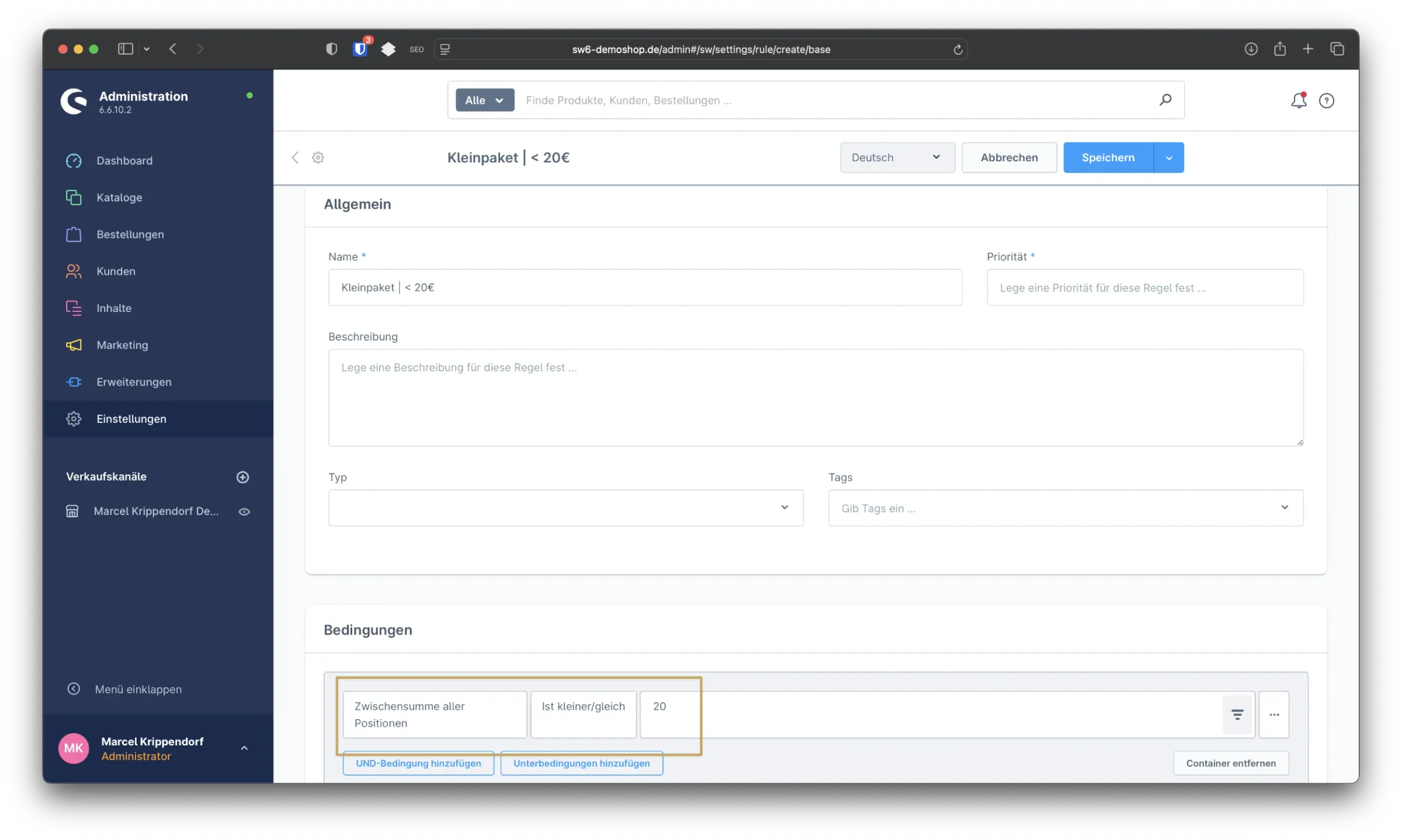Open the Typ select dropdown
This screenshot has height=840, width=1402.
tap(565, 508)
